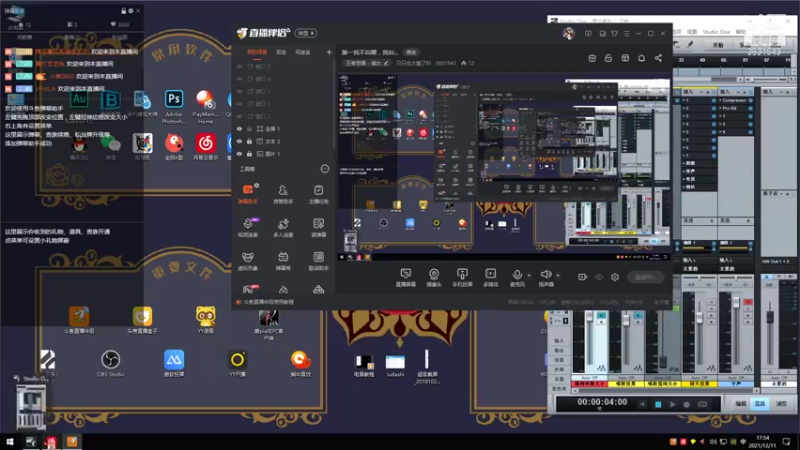This screenshot has width=800, height=450.
Task: Add a send on the Compressor channel in Studio One
Action: 748,220
